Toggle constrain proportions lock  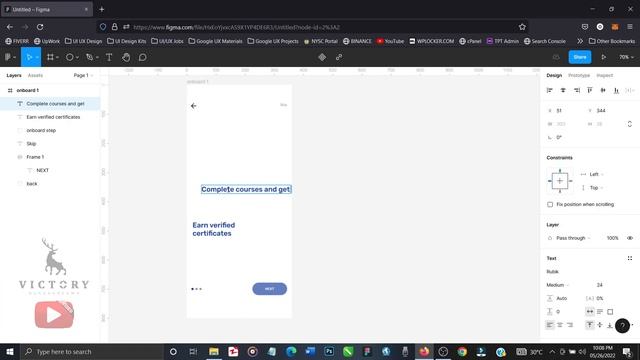click(630, 124)
